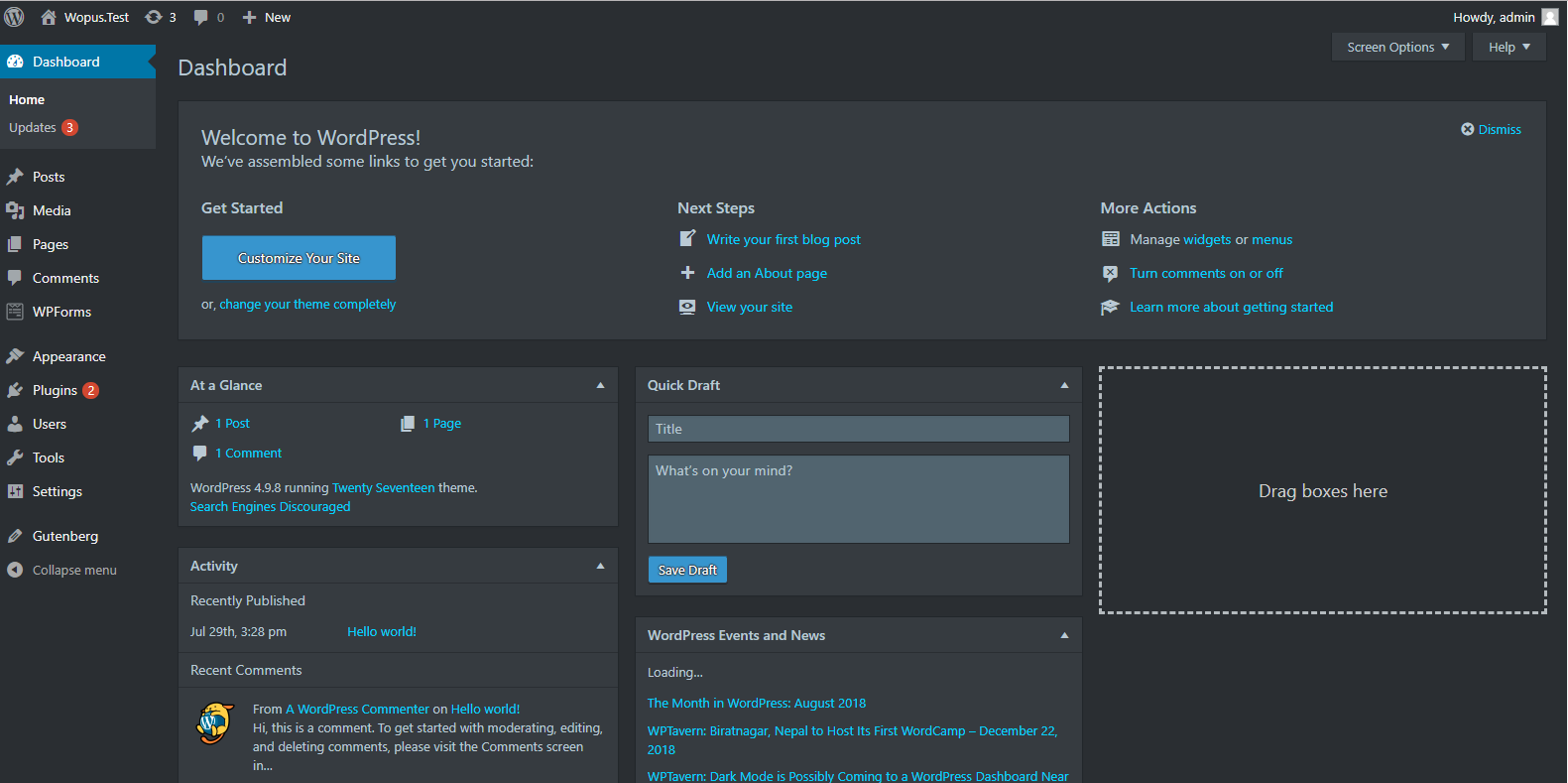This screenshot has width=1568, height=783.
Task: Click the admin user avatar
Action: [1549, 17]
